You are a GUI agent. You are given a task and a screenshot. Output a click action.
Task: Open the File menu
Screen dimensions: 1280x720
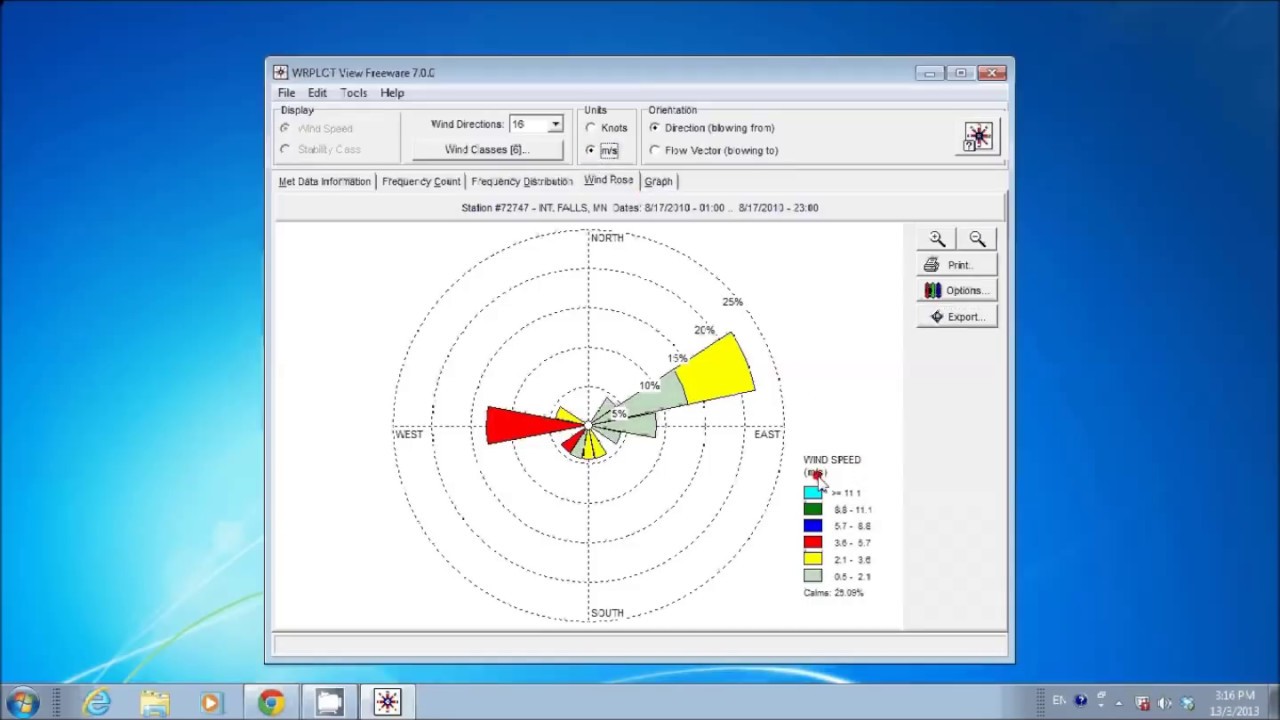click(x=286, y=93)
